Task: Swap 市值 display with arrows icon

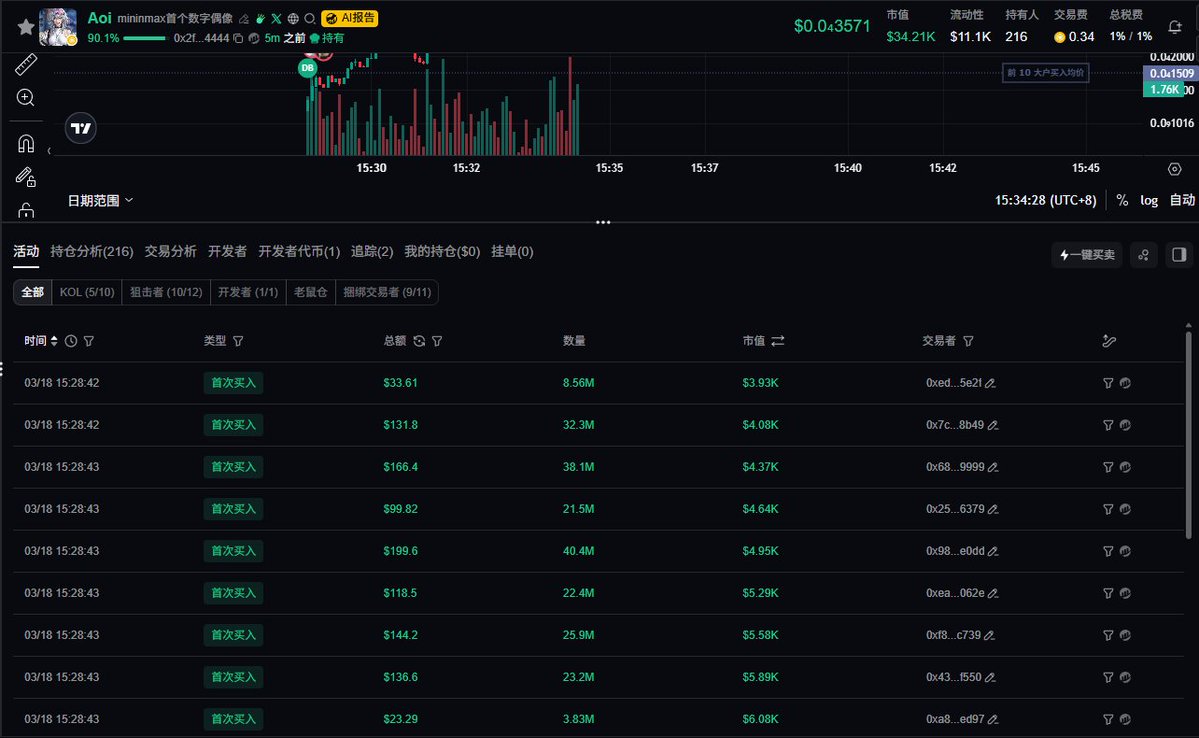Action: (778, 341)
